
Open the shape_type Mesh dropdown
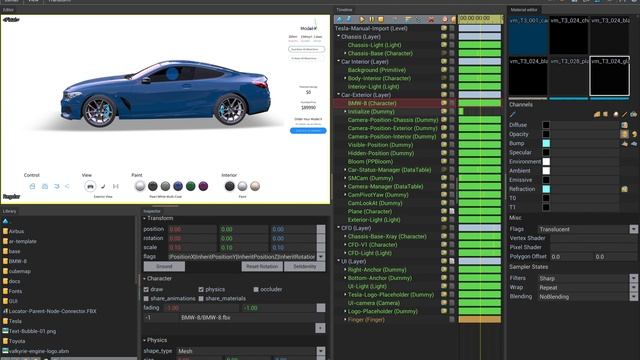(x=321, y=351)
